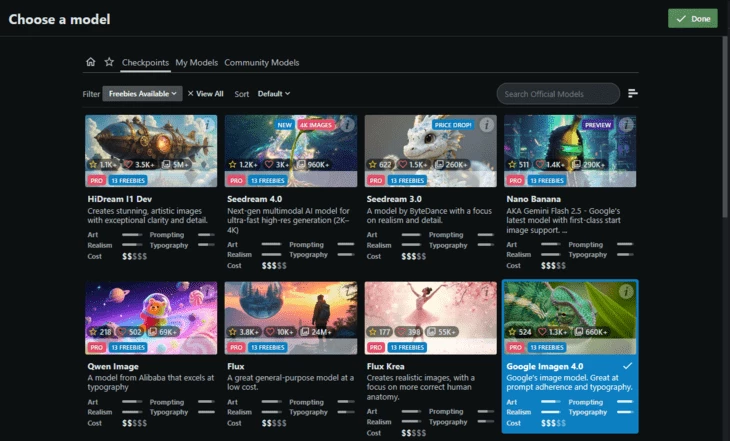Click the 13 Freebies badge on HiDream
The width and height of the screenshot is (730, 441).
(x=129, y=180)
